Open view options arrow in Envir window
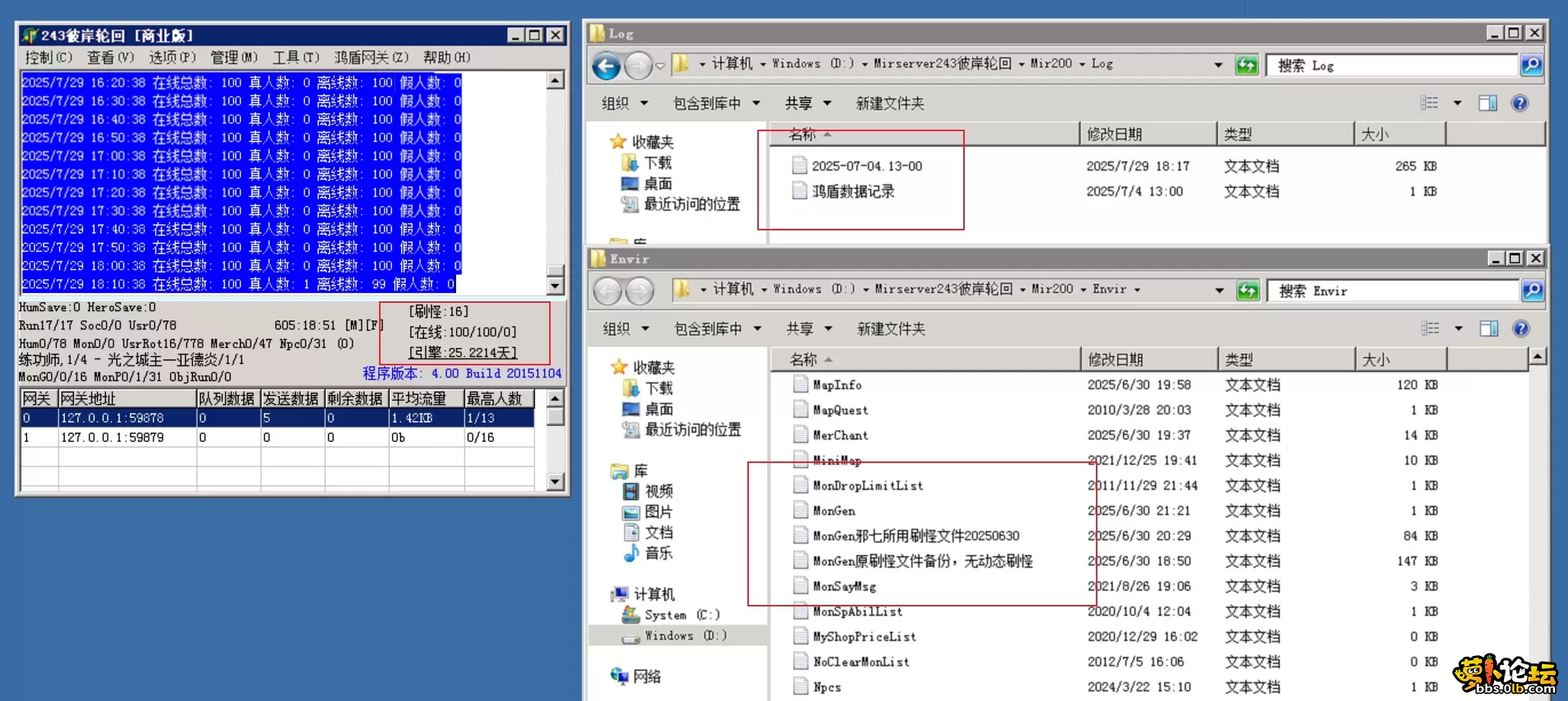 click(x=1458, y=329)
